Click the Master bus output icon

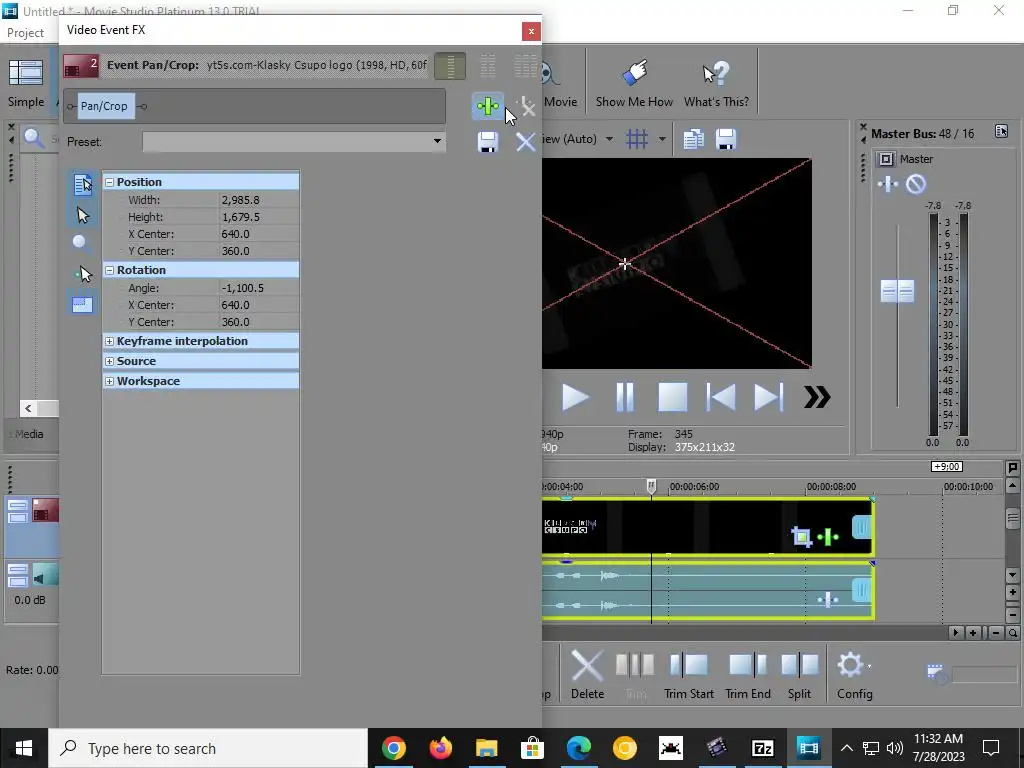(x=886, y=159)
